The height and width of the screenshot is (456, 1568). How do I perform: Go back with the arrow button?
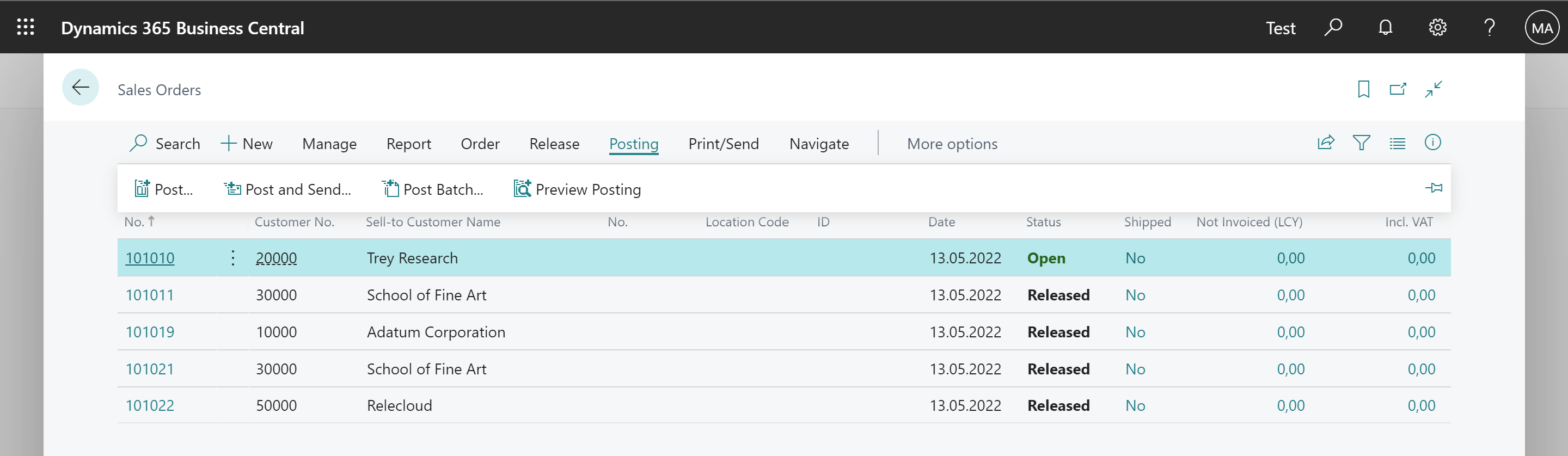point(81,88)
